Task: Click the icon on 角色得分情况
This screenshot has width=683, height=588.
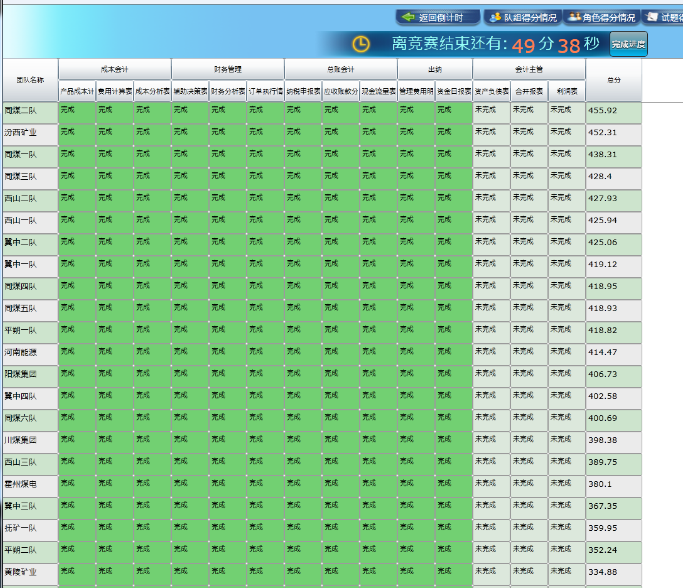Action: click(573, 17)
